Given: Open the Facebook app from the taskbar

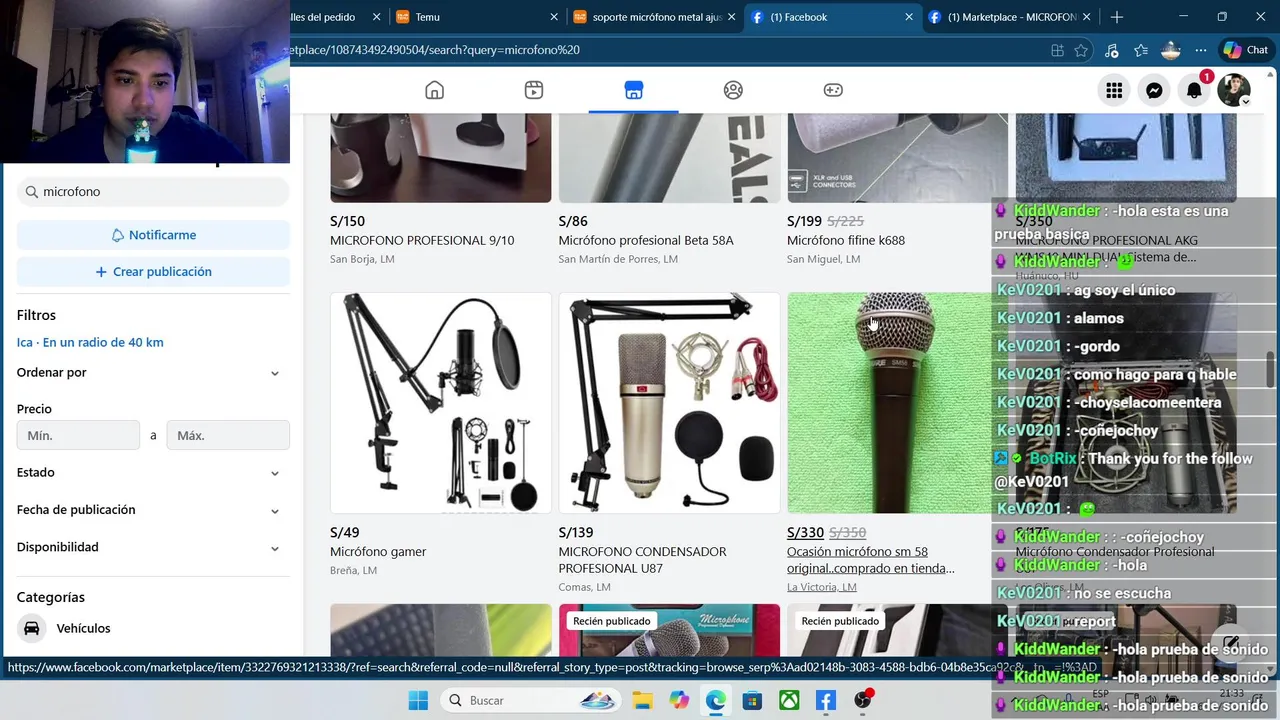Looking at the screenshot, I should (826, 700).
